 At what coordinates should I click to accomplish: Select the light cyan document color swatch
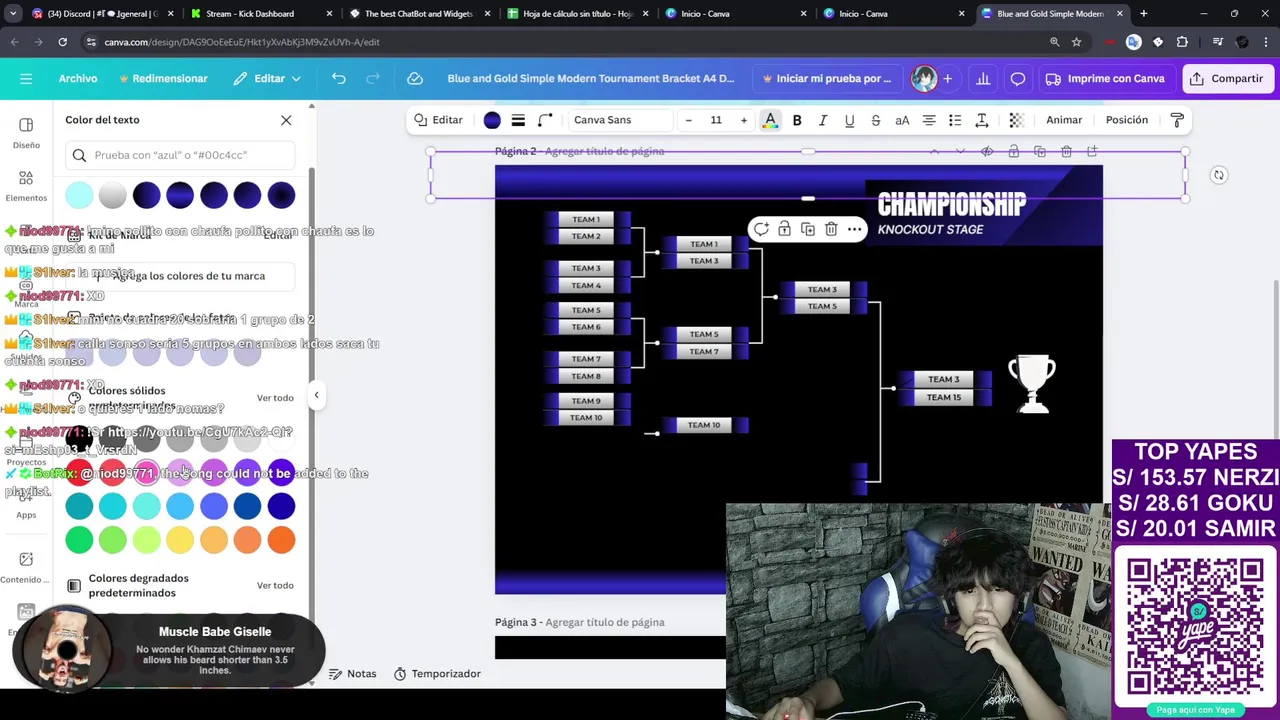[x=79, y=195]
